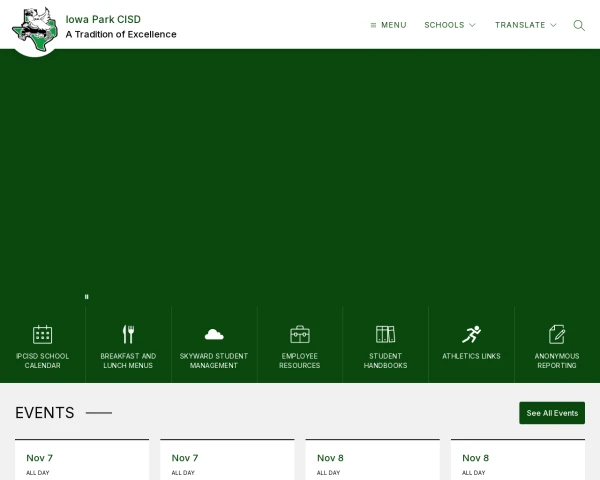Open the Anonymous Reporting notepad icon
The height and width of the screenshot is (480, 600).
pyautogui.click(x=557, y=335)
